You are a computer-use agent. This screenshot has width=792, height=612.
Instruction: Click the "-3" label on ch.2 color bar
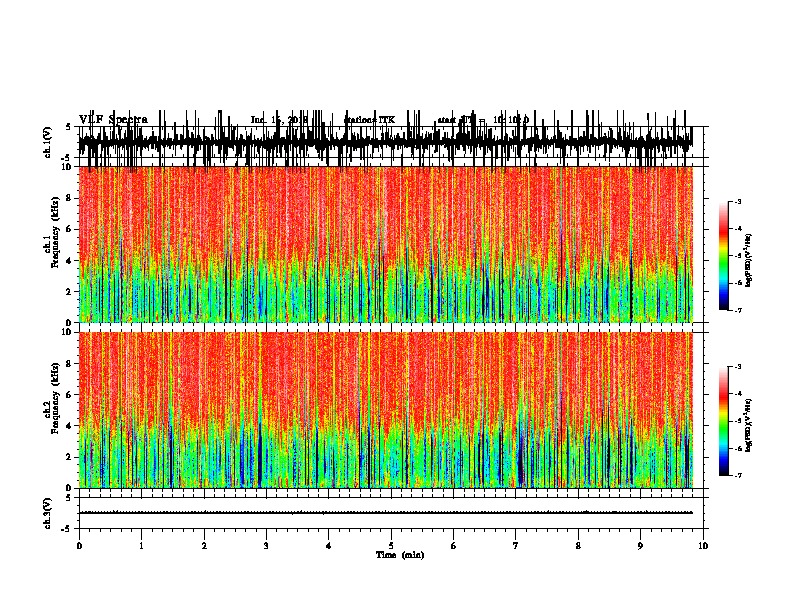point(738,367)
